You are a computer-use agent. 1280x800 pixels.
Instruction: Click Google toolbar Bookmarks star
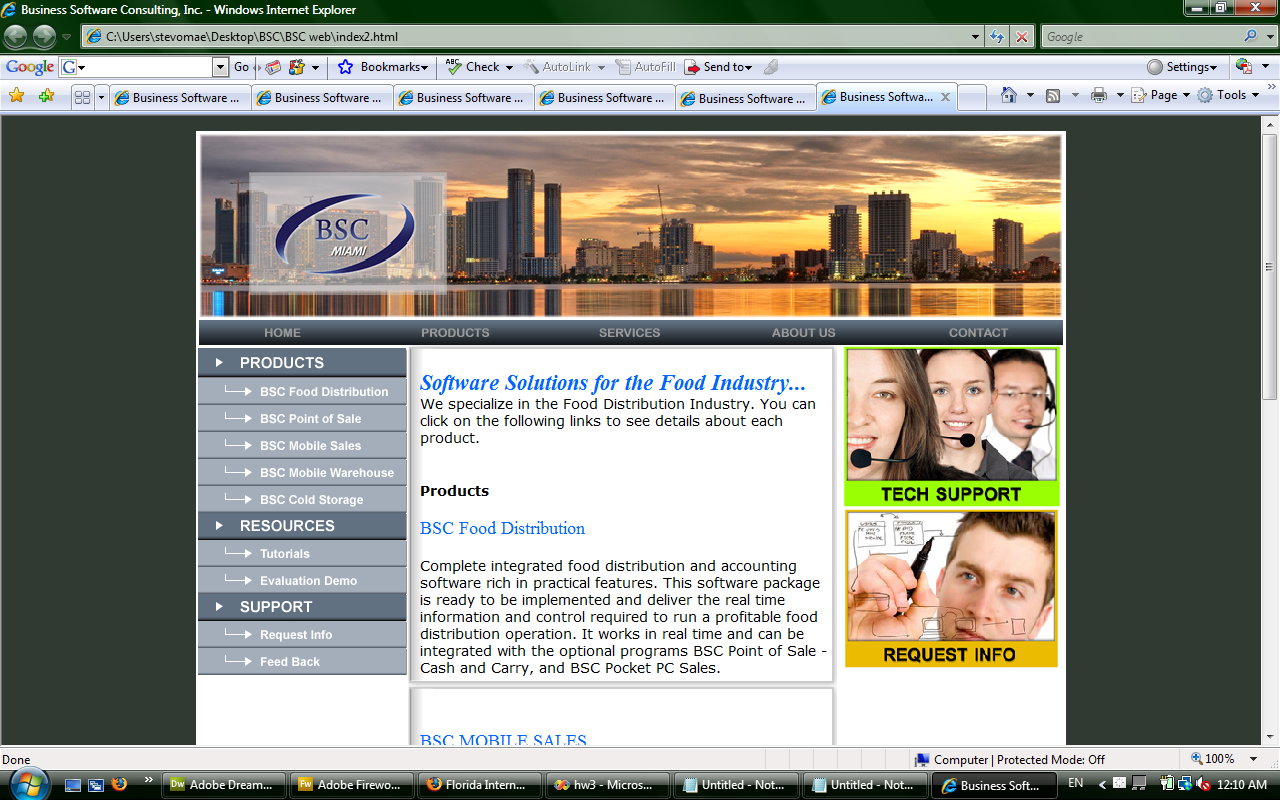coord(384,67)
